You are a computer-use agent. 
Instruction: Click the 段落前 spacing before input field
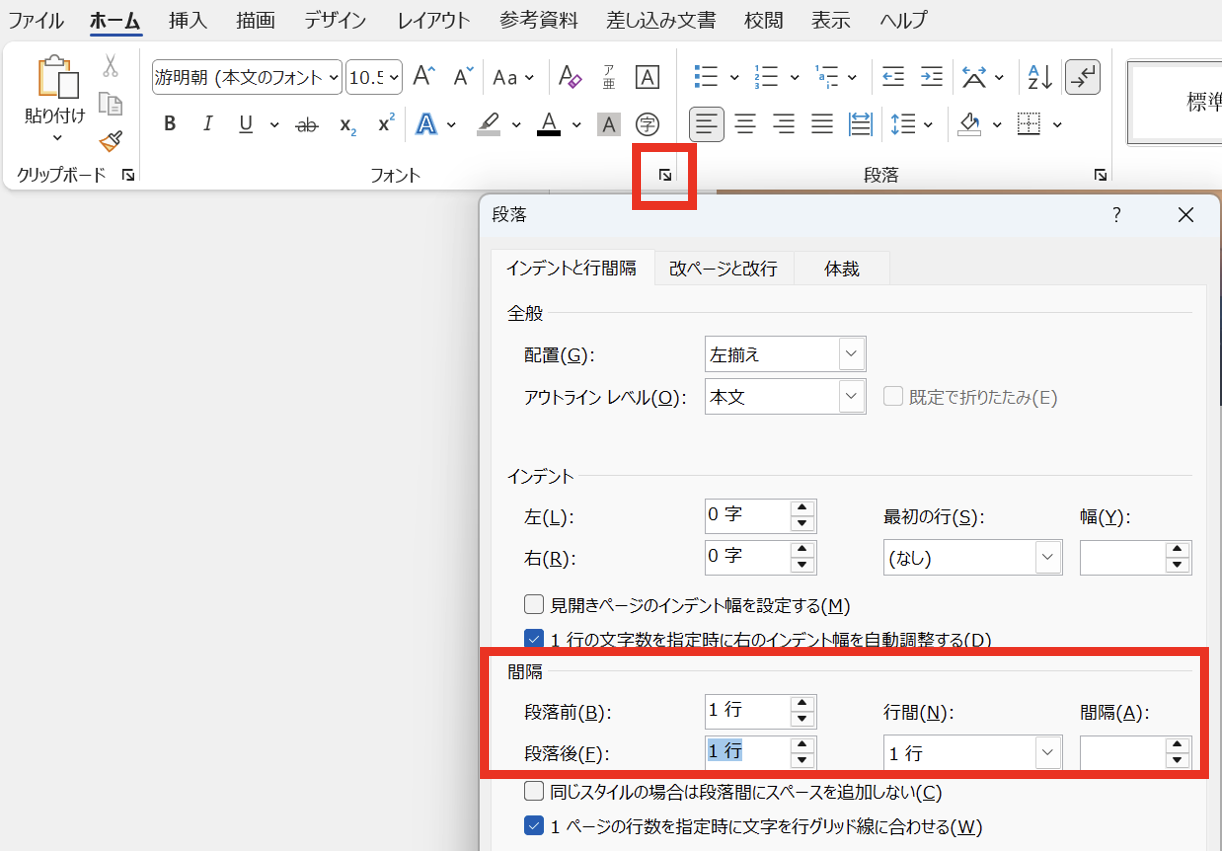tap(746, 711)
